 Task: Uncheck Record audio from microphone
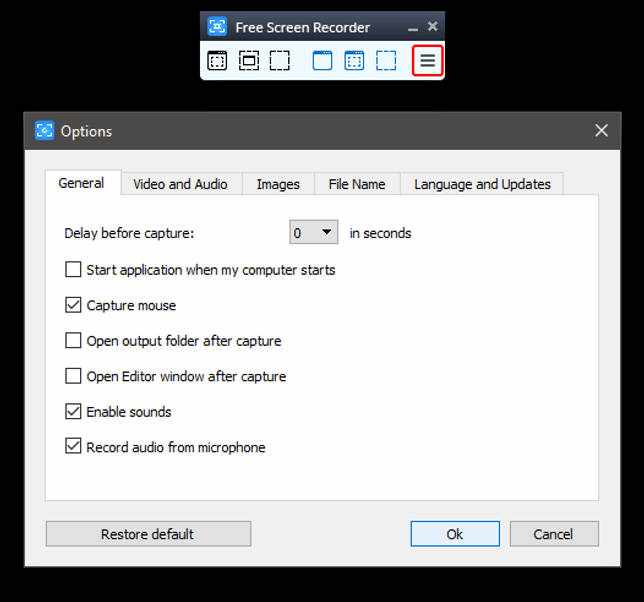tap(73, 446)
